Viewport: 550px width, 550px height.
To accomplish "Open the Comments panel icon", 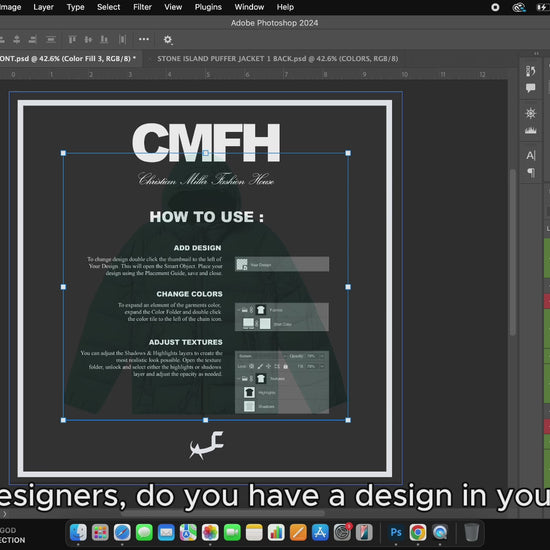I will click(x=530, y=88).
